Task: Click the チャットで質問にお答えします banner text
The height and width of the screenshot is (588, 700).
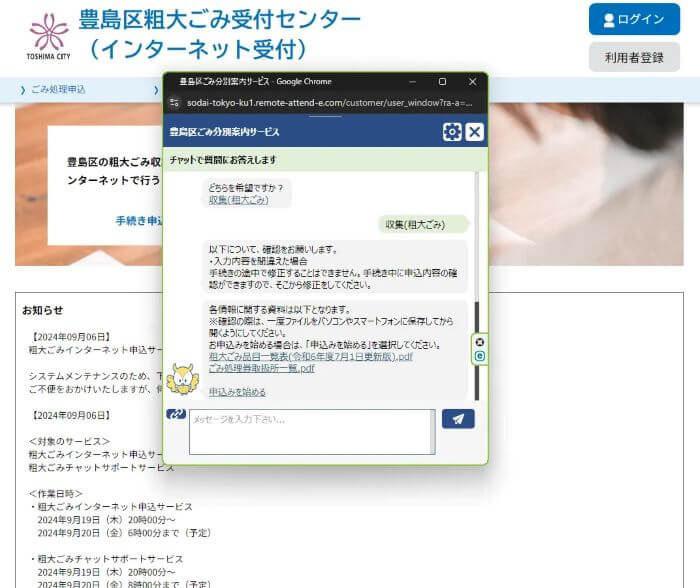Action: tap(223, 160)
